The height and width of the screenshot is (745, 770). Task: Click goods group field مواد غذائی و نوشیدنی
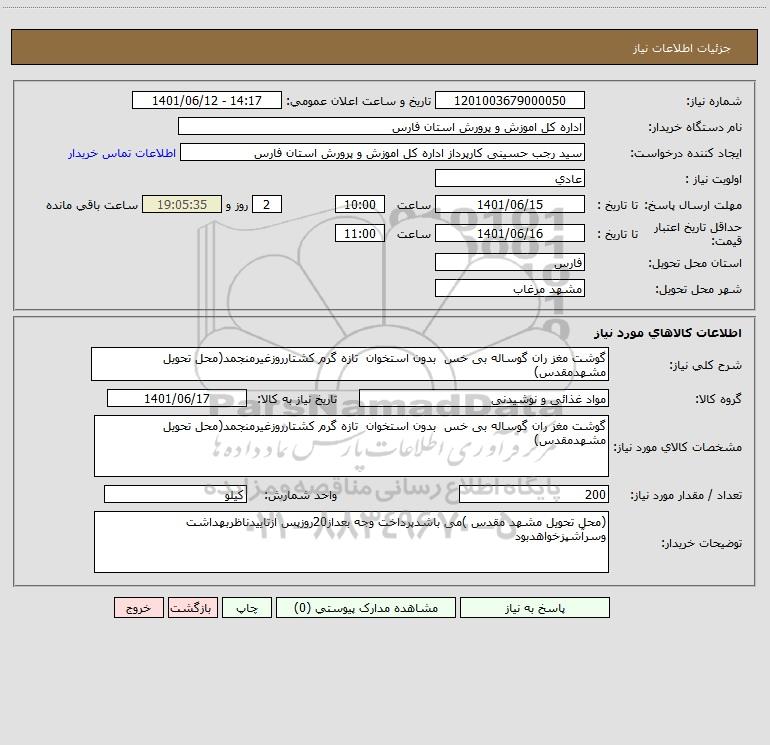click(484, 398)
